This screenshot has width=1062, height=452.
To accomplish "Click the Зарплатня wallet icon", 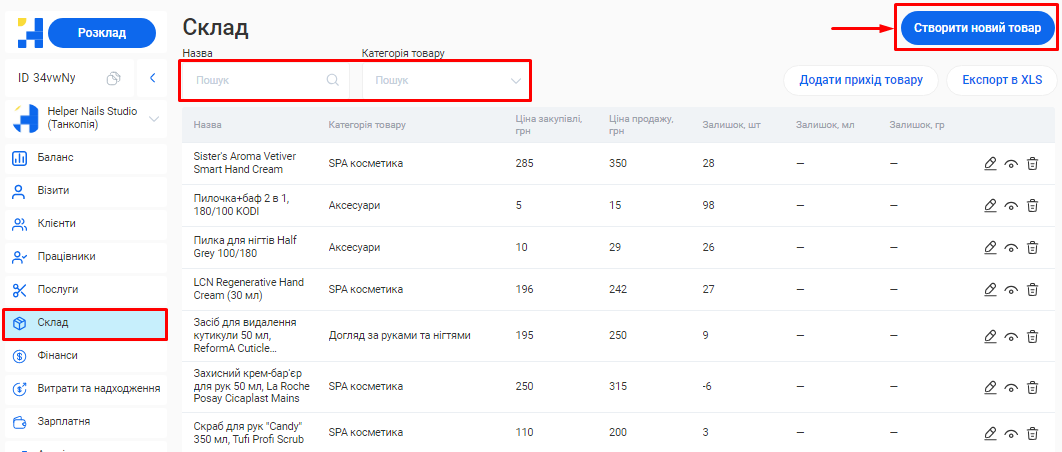I will click(19, 422).
